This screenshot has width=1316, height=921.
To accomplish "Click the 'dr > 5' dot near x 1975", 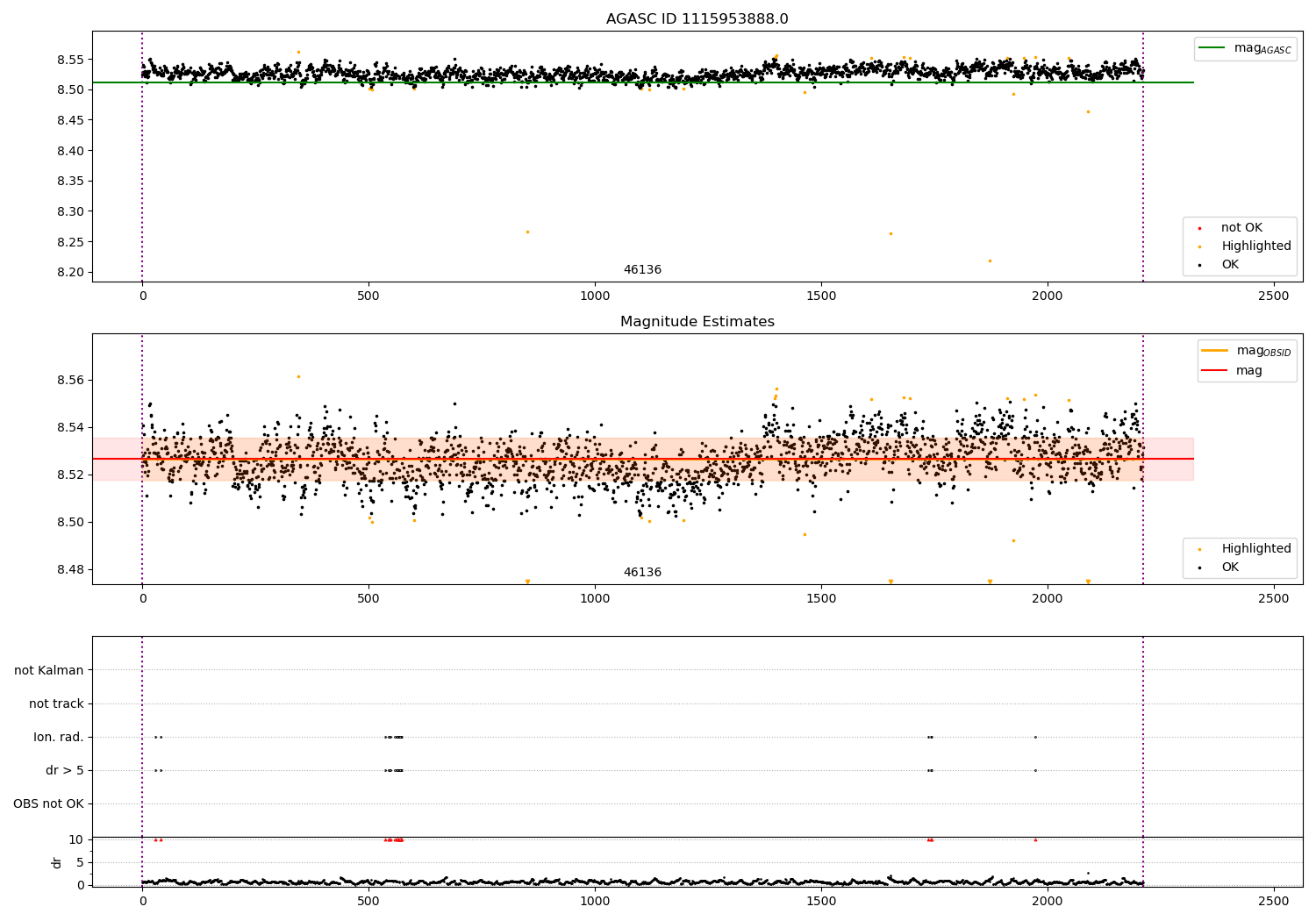I will [x=1035, y=771].
